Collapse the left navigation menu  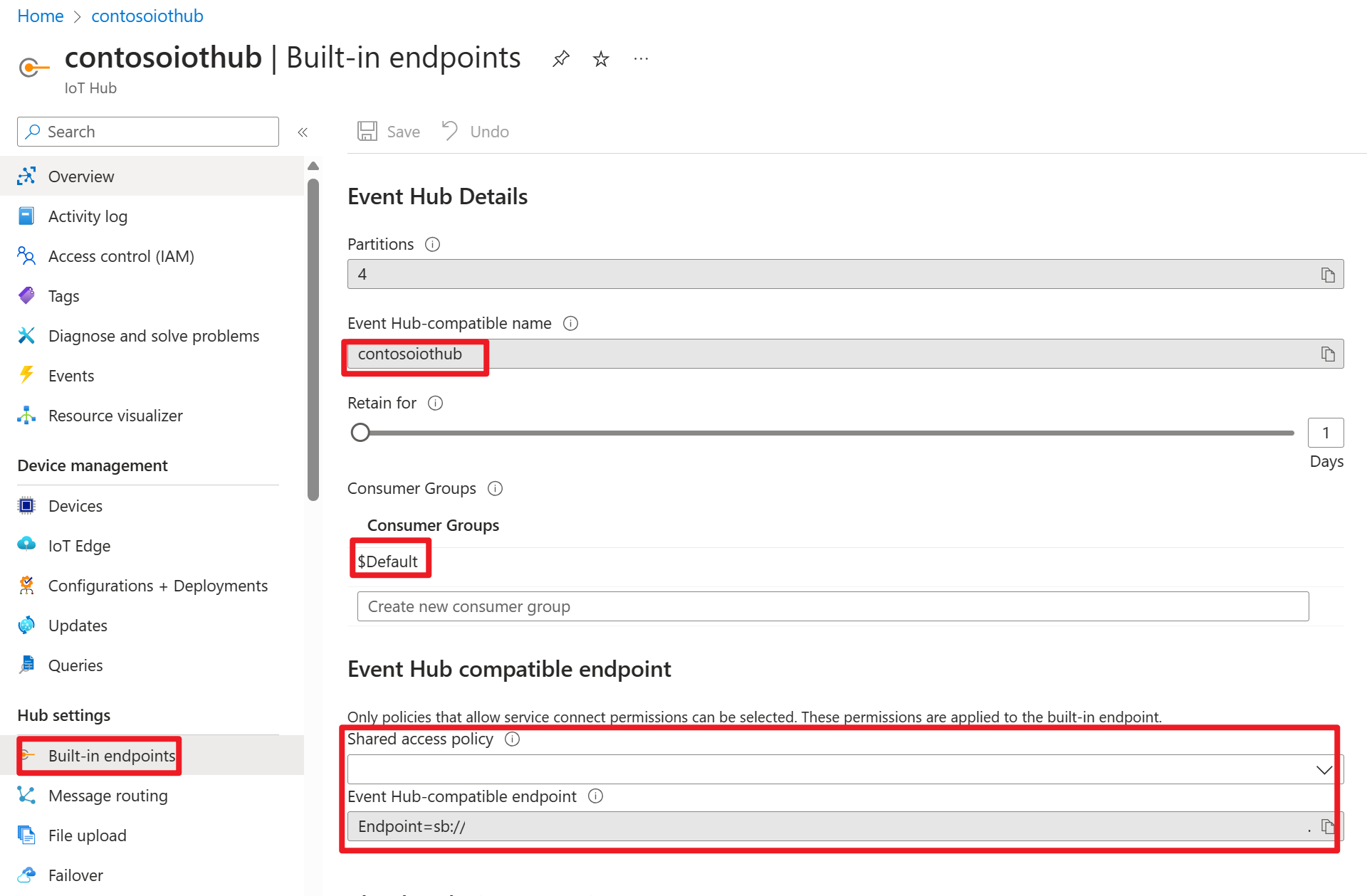303,132
